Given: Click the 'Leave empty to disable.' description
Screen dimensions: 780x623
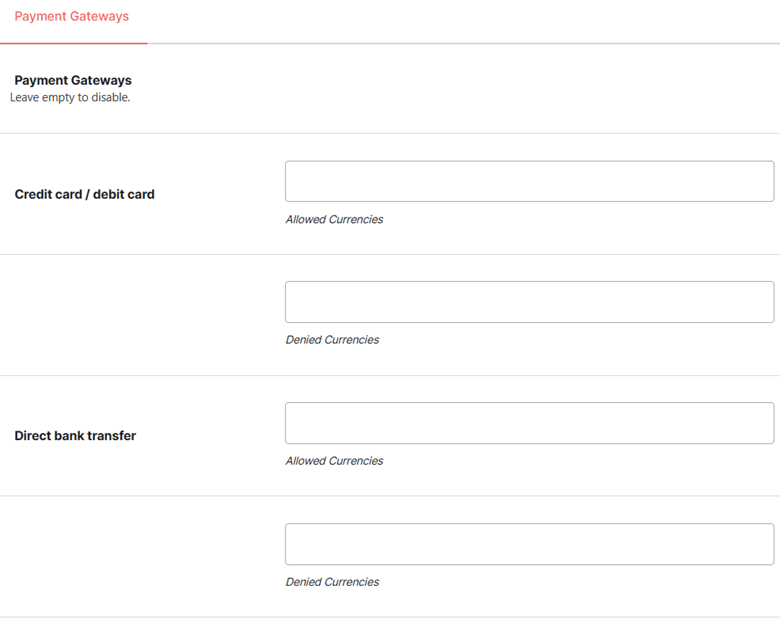Looking at the screenshot, I should click(x=70, y=98).
